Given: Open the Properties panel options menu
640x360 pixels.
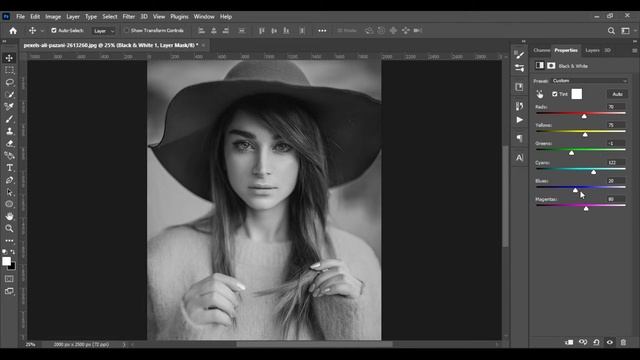Looking at the screenshot, I should click(634, 50).
